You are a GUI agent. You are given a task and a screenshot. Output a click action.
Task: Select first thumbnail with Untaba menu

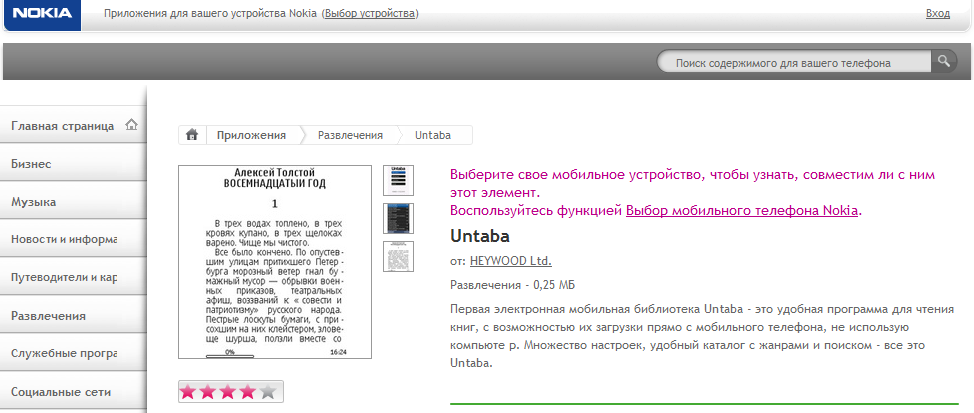398,180
